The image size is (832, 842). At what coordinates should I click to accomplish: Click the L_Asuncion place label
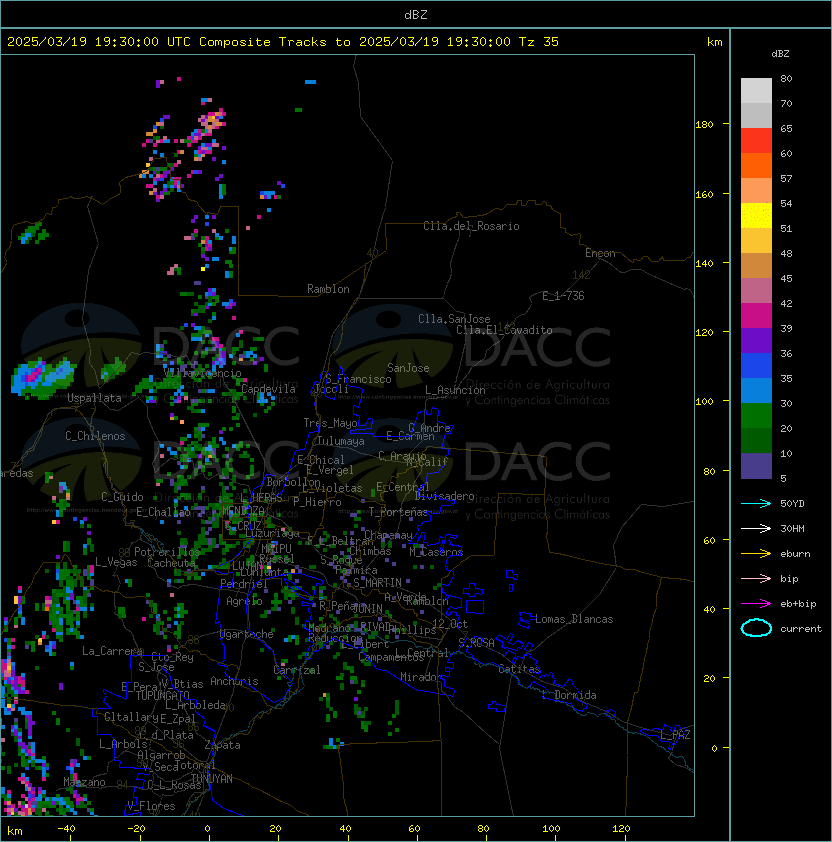[x=455, y=390]
